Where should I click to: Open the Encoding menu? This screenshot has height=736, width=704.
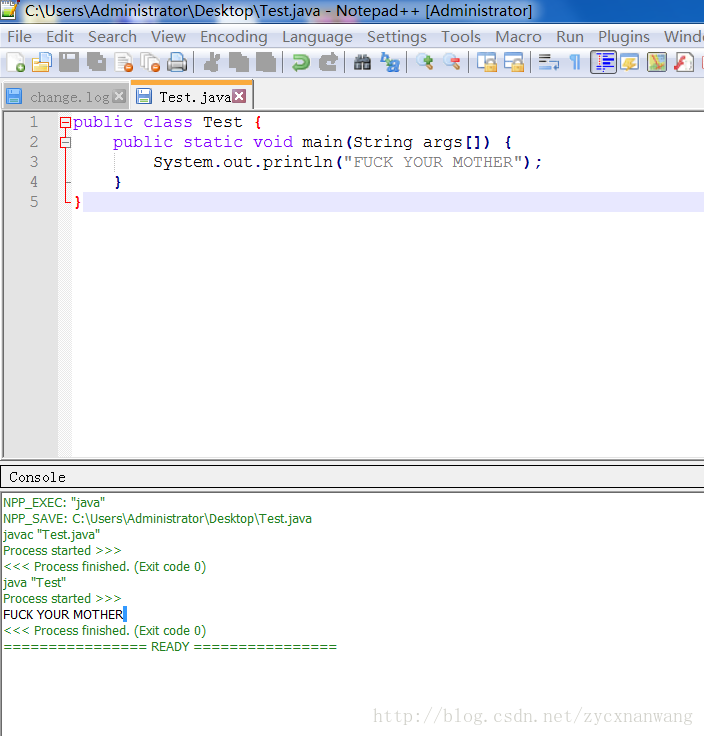click(234, 37)
